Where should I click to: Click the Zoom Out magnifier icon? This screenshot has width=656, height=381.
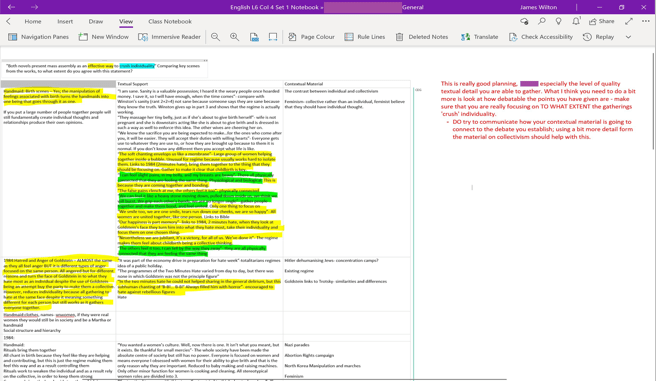215,37
